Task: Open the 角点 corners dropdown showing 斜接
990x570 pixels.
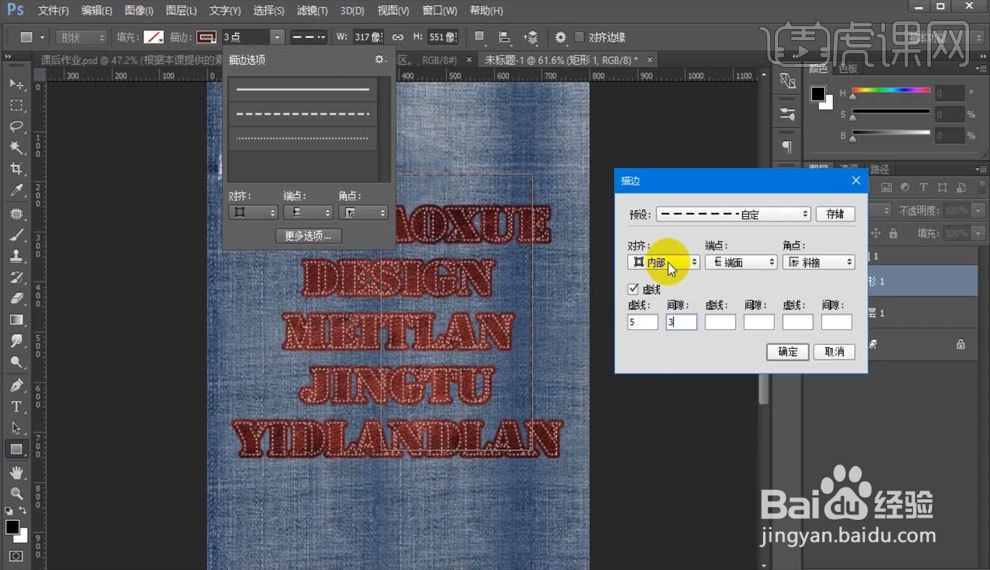Action: pyautogui.click(x=818, y=262)
